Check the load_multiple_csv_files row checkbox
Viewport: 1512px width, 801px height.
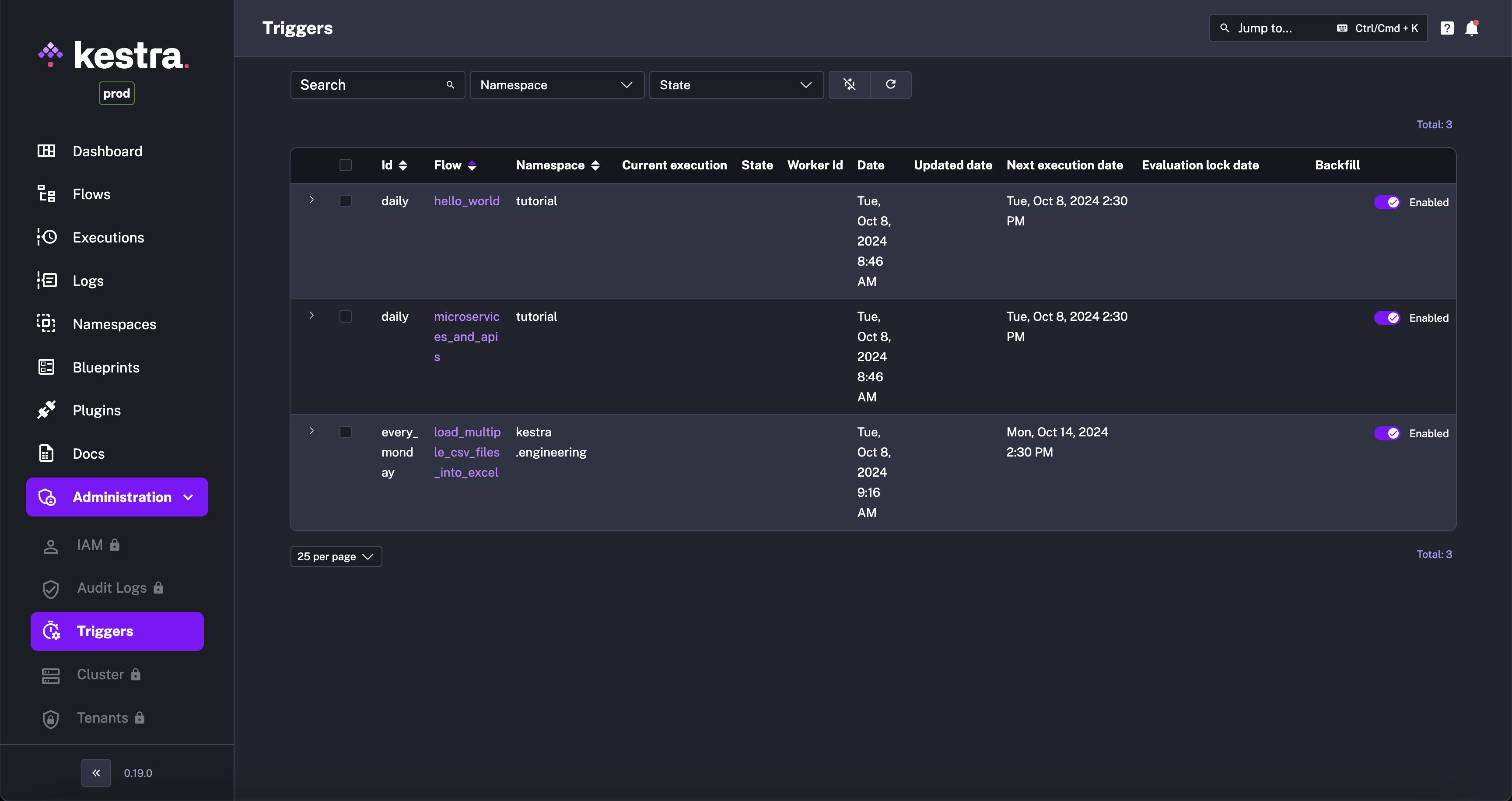pos(346,432)
